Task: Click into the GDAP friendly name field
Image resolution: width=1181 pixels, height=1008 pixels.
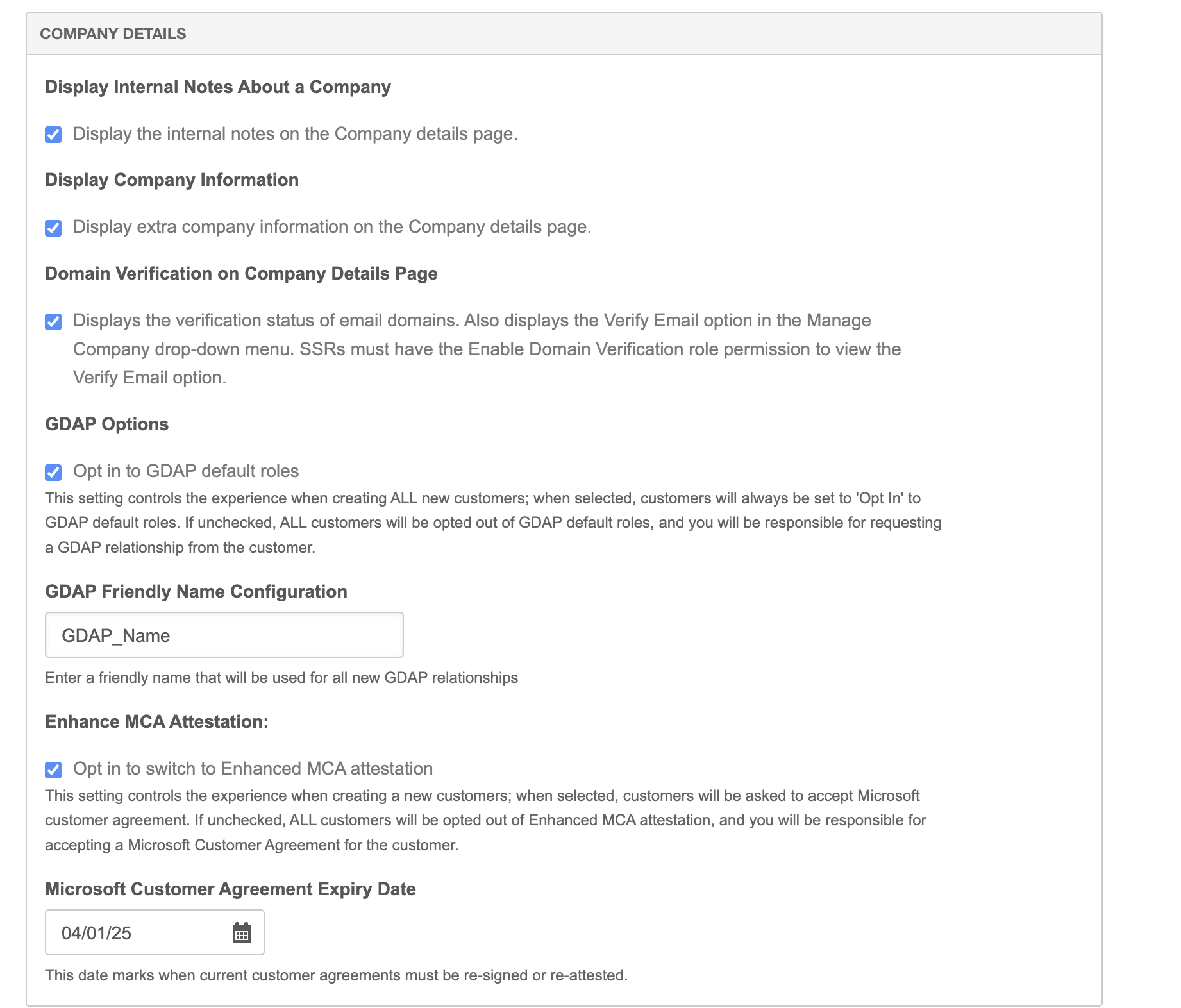Action: [x=224, y=635]
